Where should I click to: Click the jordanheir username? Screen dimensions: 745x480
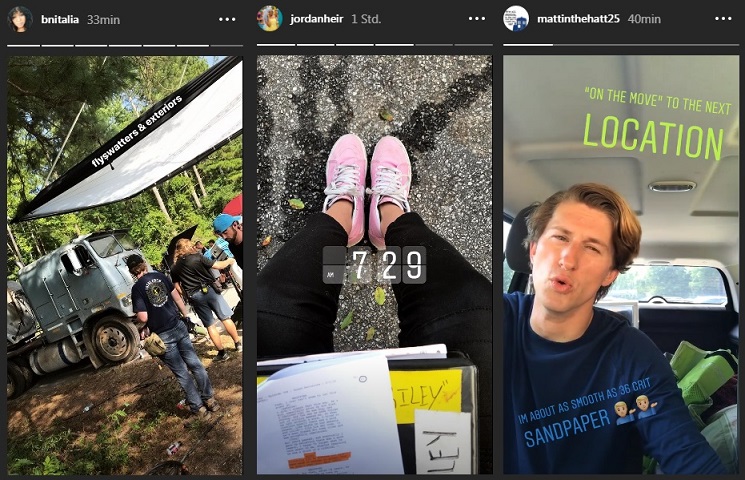click(x=316, y=19)
